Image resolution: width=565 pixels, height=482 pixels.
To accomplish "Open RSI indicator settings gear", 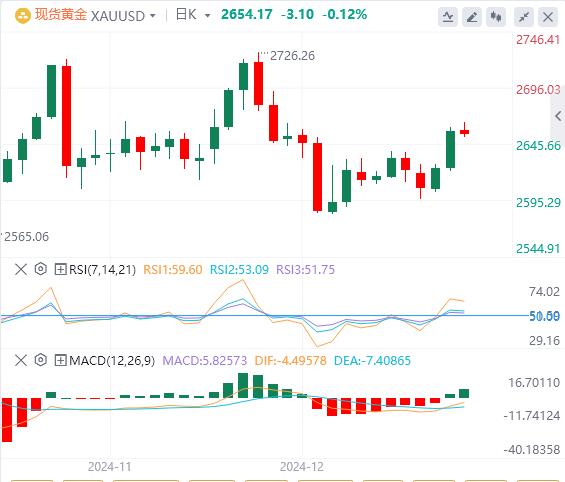I will click(41, 269).
